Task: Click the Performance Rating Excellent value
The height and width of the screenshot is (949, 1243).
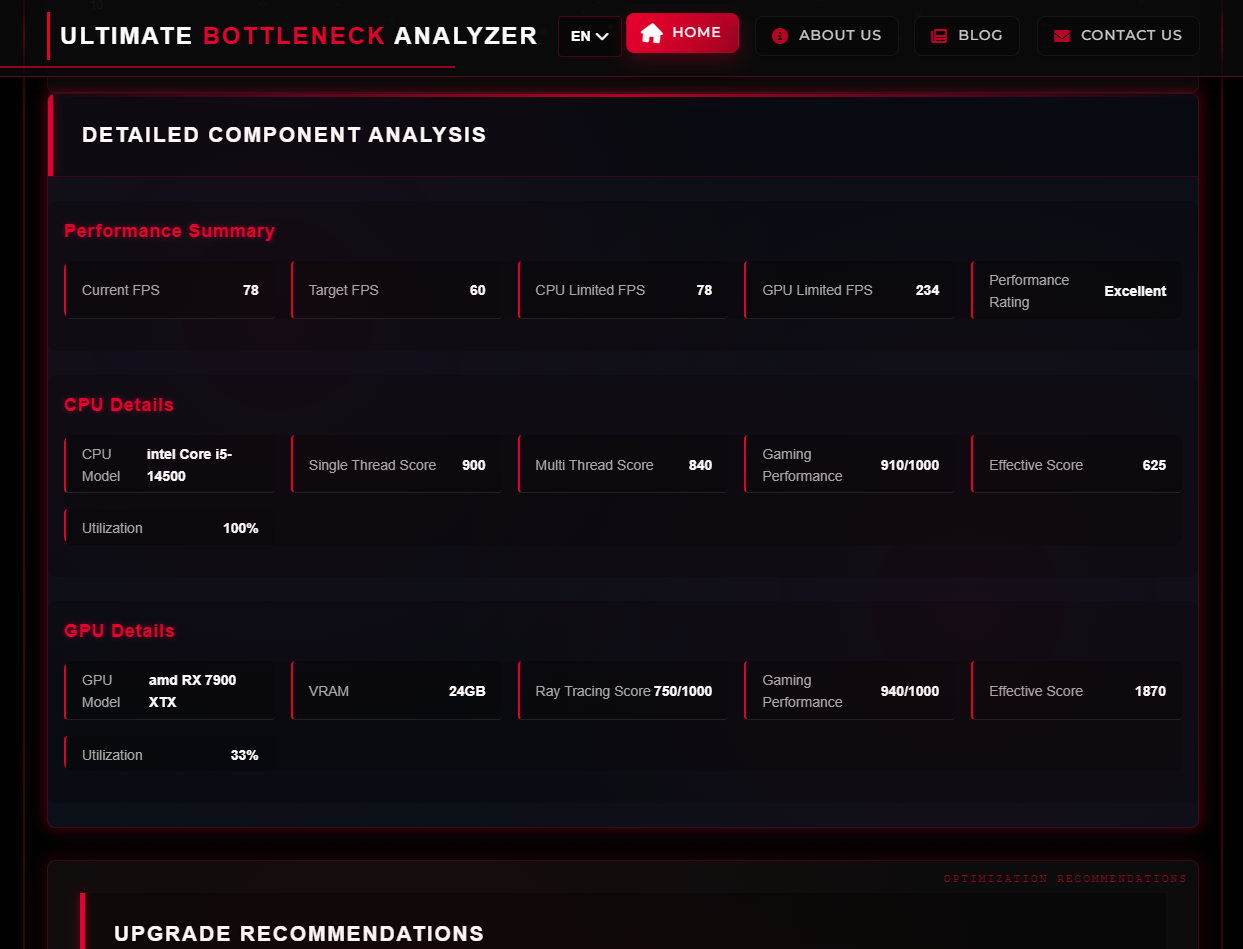Action: (x=1135, y=291)
